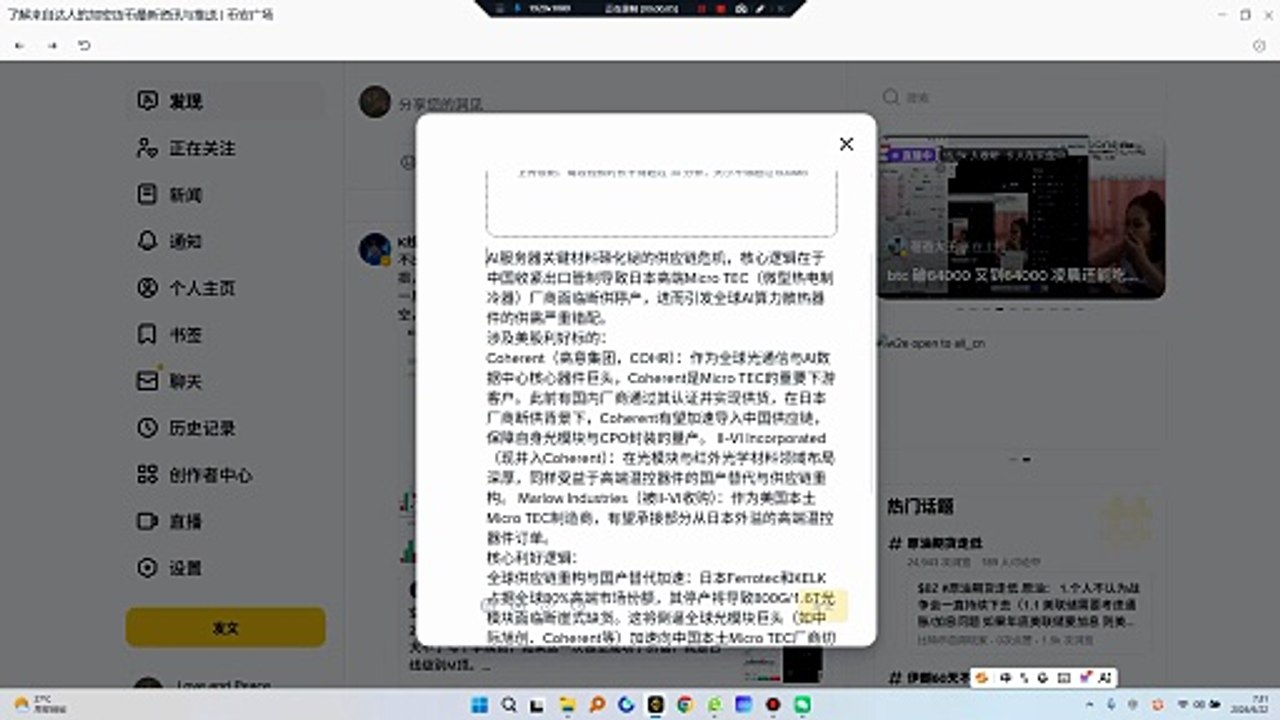Close the article popup with the X
Screen dimensions: 1280x720
[x=846, y=144]
